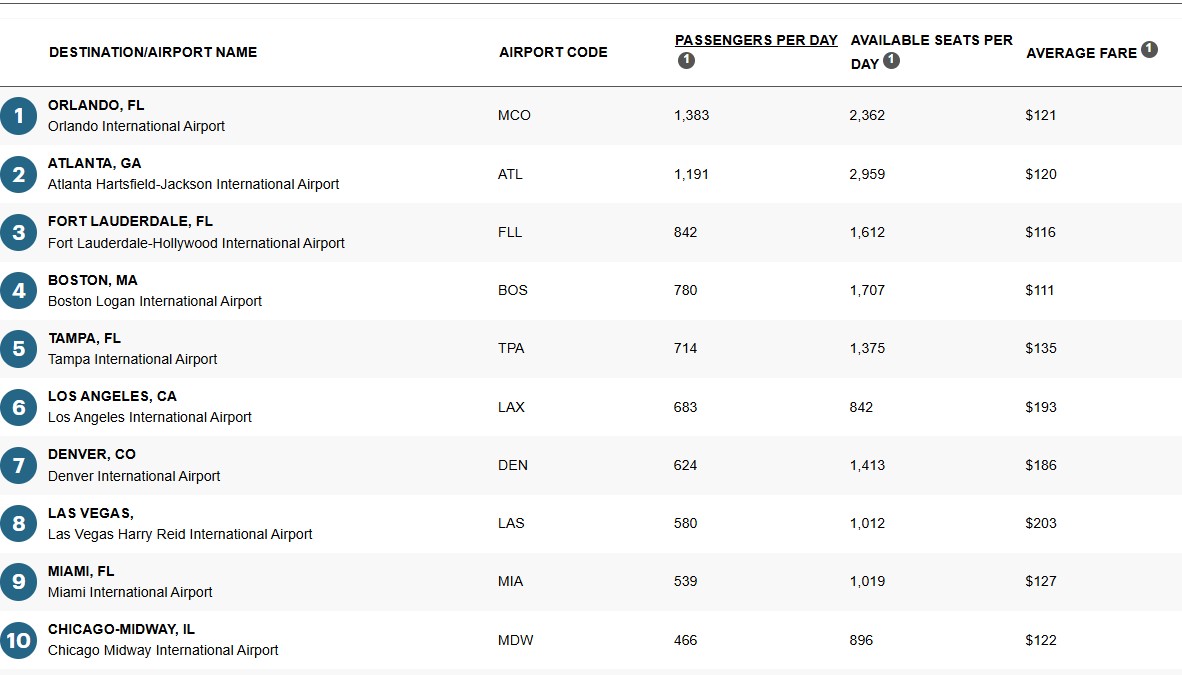Image resolution: width=1182 pixels, height=675 pixels.
Task: Click the Average Fare column header
Action: (1081, 53)
